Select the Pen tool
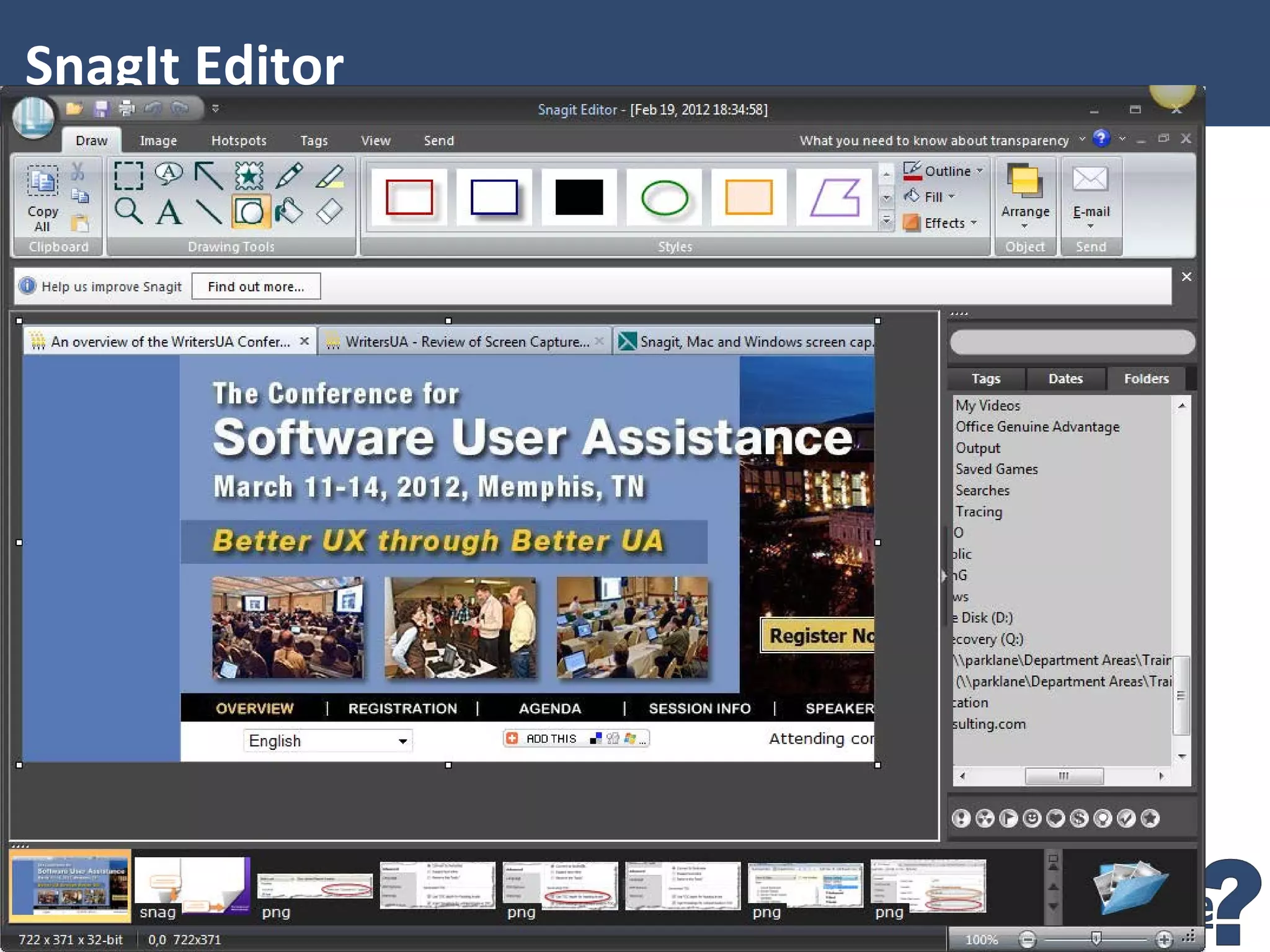1270x952 pixels. pos(289,176)
